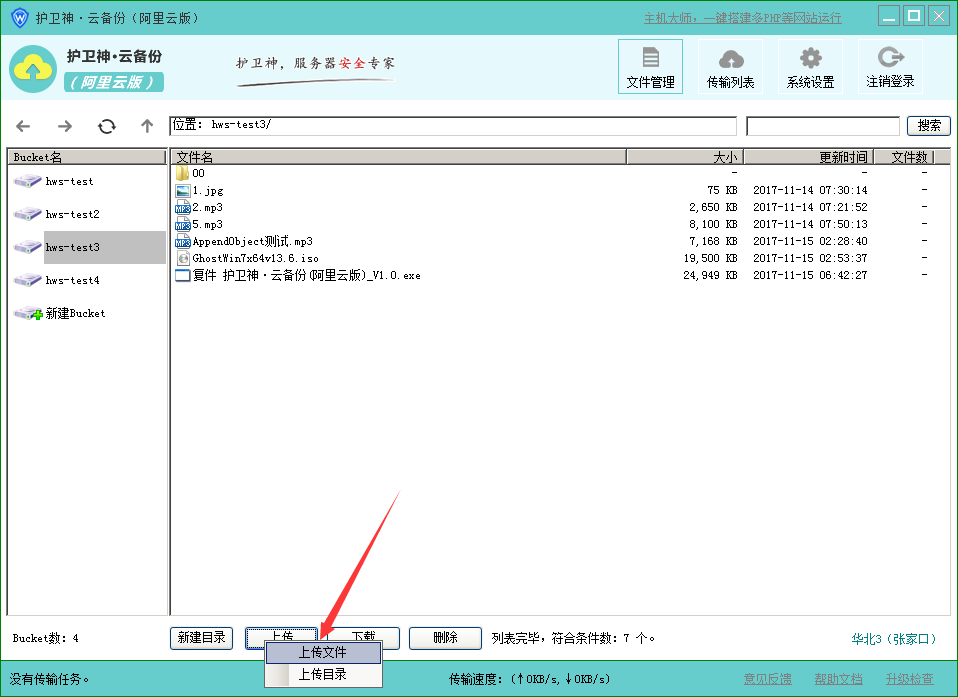This screenshot has height=697, width=958.
Task: Open the 升级检查 update check link
Action: coord(910,679)
